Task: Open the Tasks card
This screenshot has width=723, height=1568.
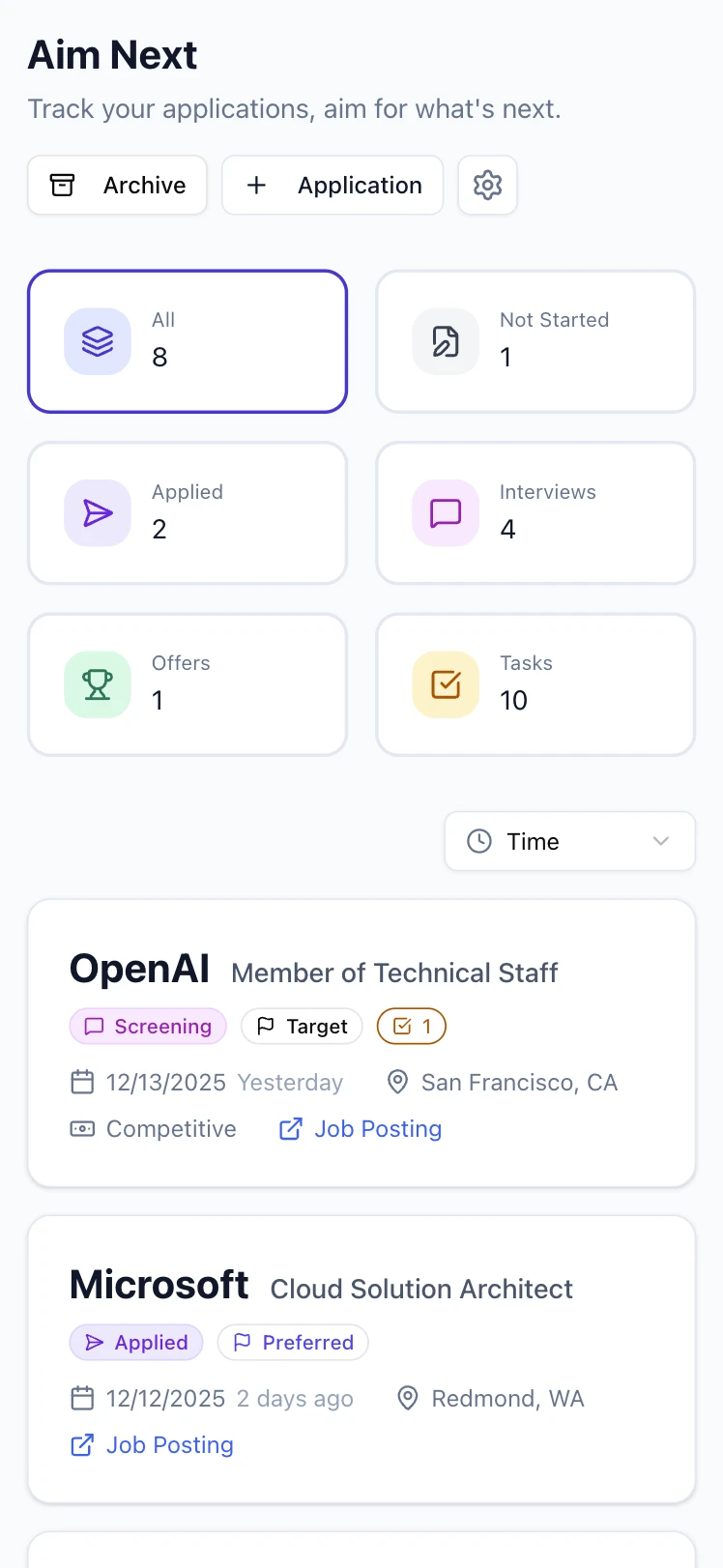Action: pyautogui.click(x=535, y=684)
